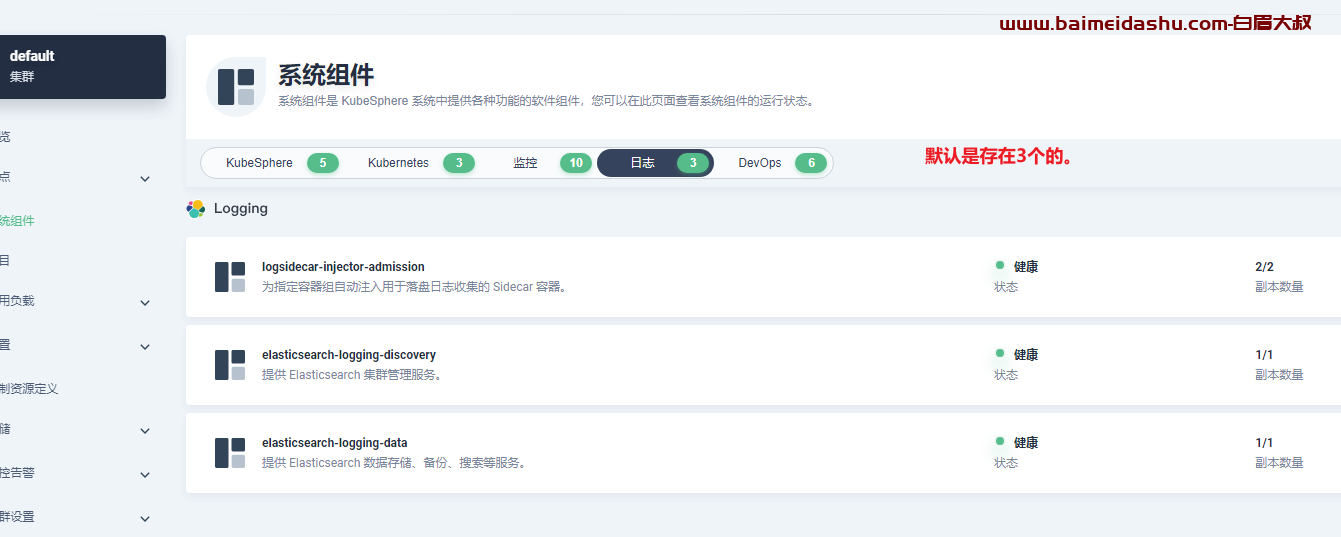This screenshot has height=537, width=1341.
Task: Click green health dot for logsidecar-injector-admission
Action: (x=999, y=266)
